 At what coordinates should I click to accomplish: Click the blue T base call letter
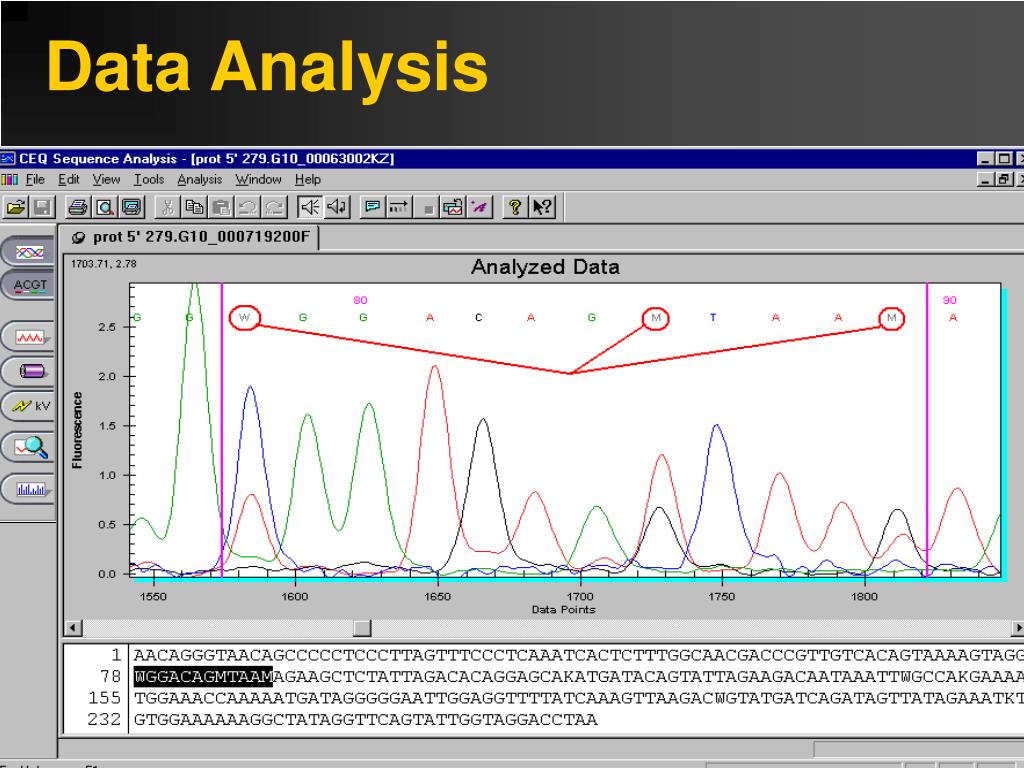point(712,317)
